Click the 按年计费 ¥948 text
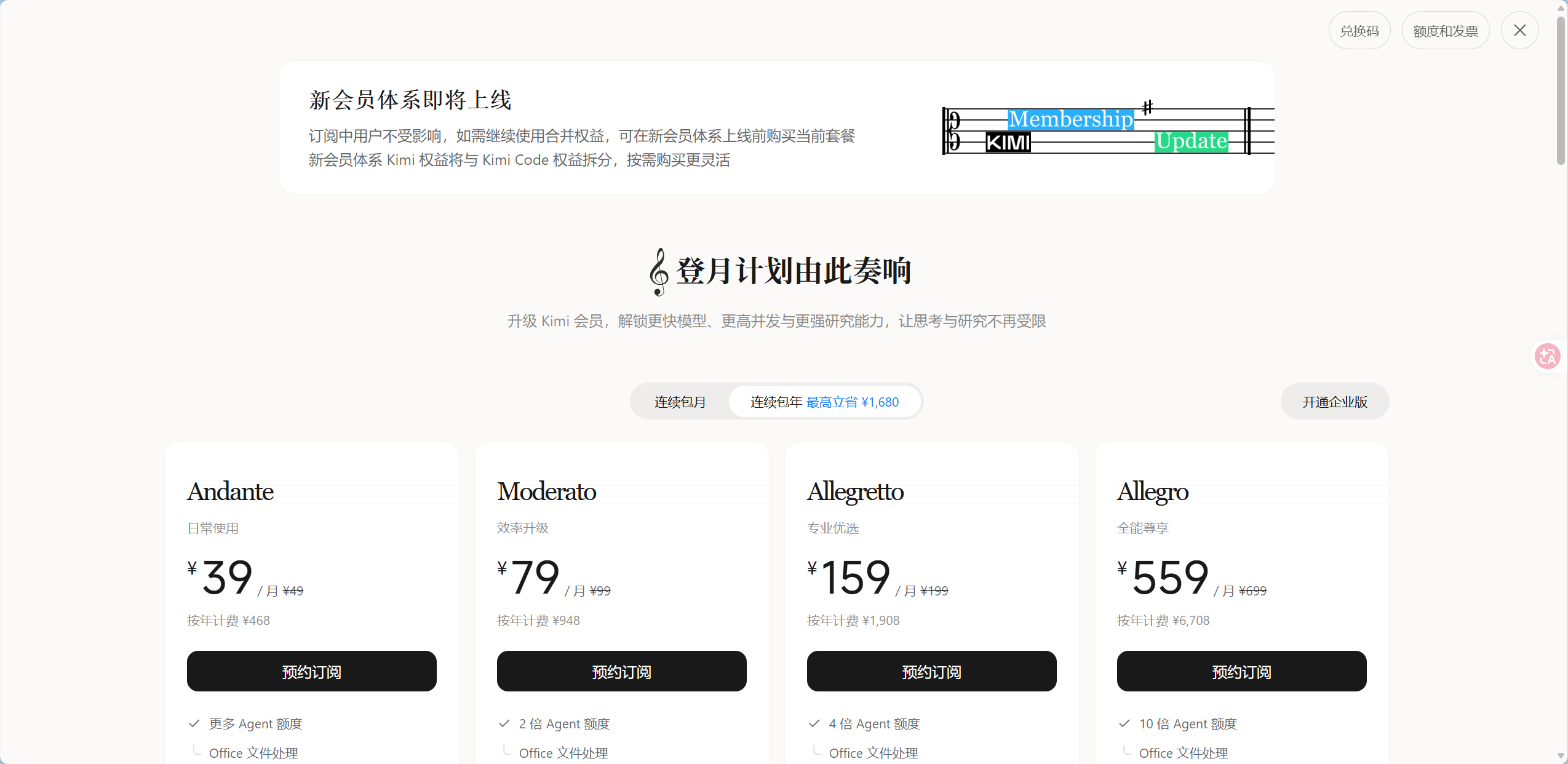The height and width of the screenshot is (764, 1568). (x=538, y=620)
